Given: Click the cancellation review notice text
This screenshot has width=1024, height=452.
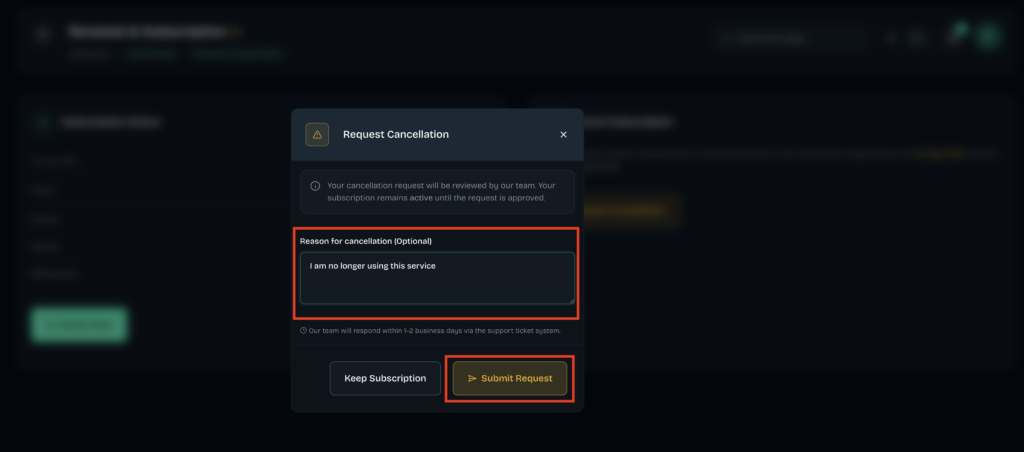Looking at the screenshot, I should tap(436, 191).
